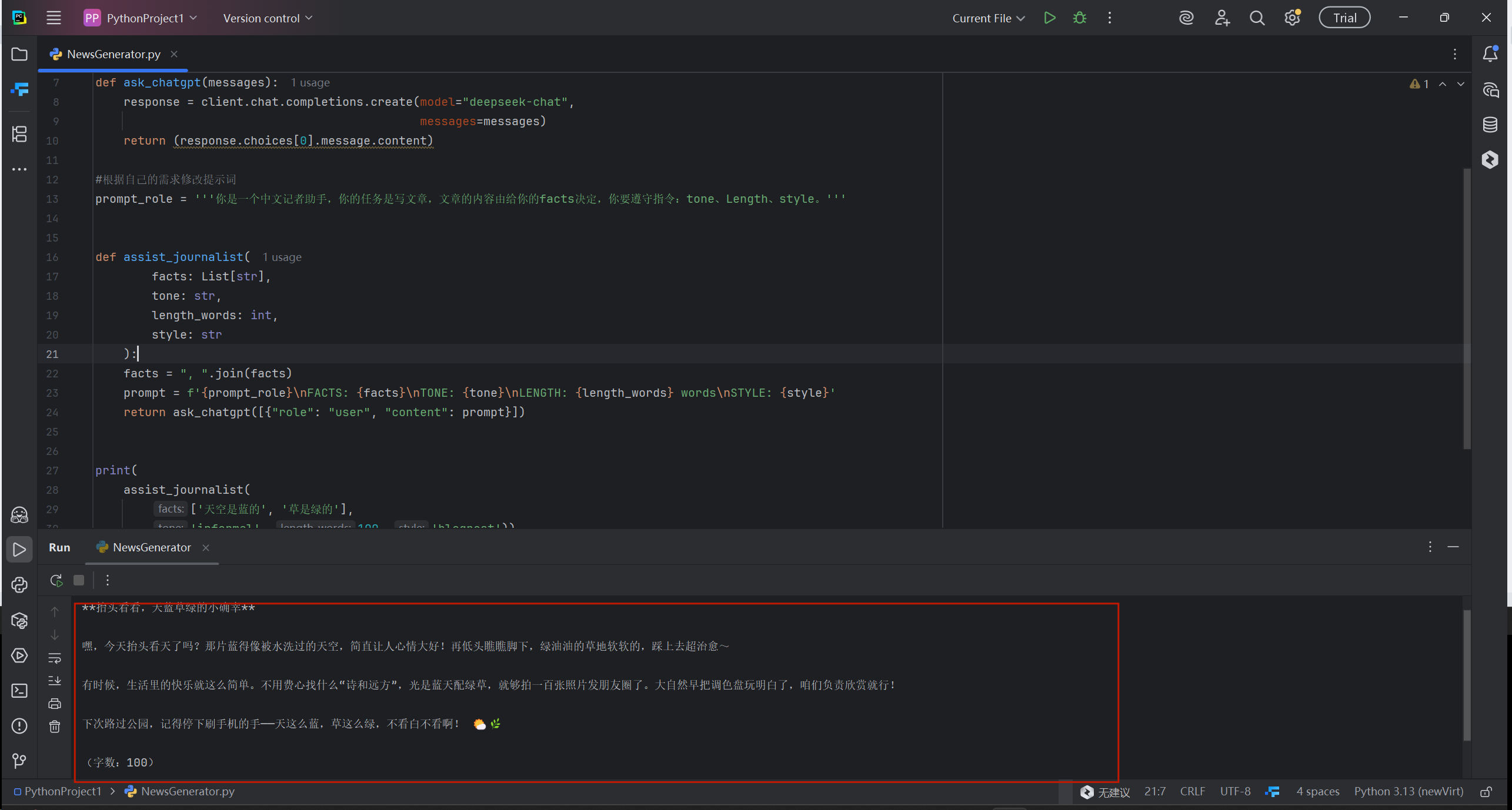The width and height of the screenshot is (1512, 810).
Task: Toggle read-only lock in status bar
Action: tap(1486, 792)
